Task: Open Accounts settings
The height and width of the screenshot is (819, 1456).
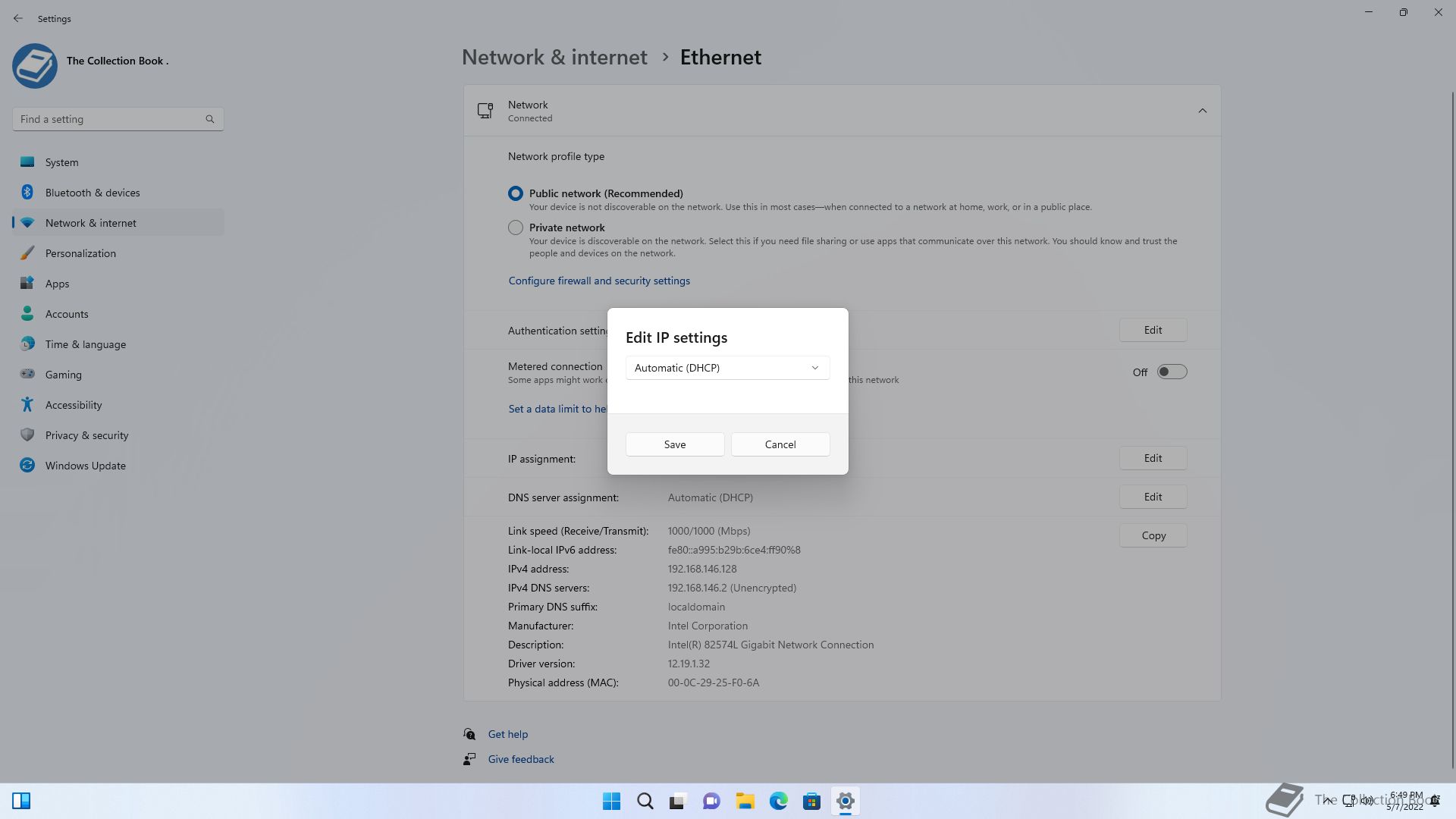Action: tap(67, 313)
